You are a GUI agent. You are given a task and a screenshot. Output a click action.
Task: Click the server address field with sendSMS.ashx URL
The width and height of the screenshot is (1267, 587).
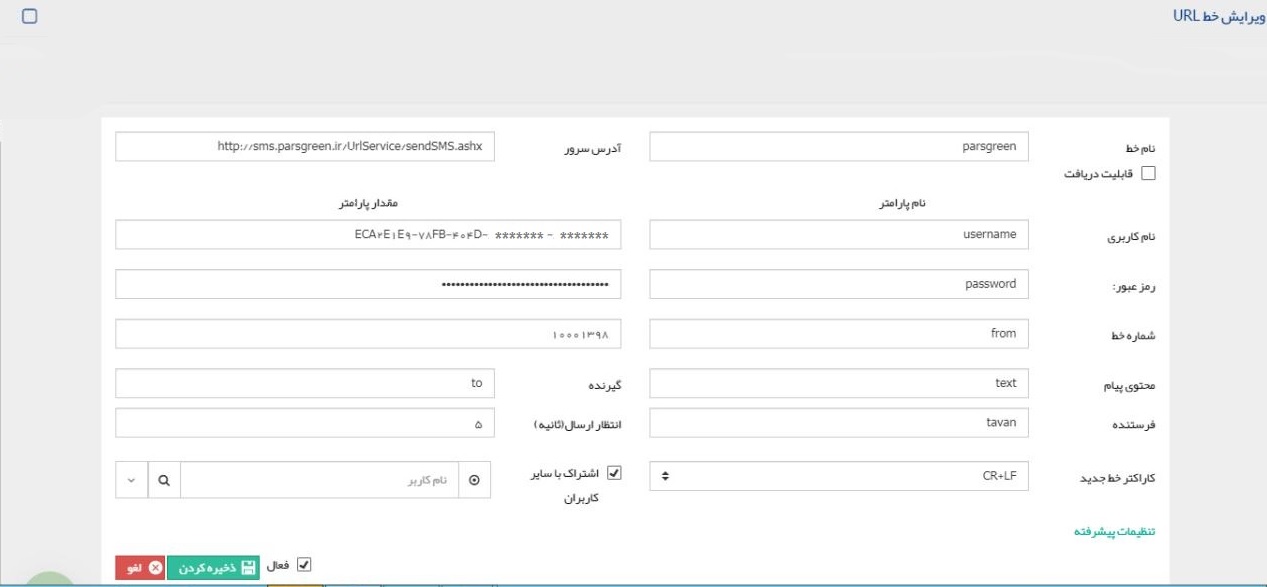pos(305,146)
